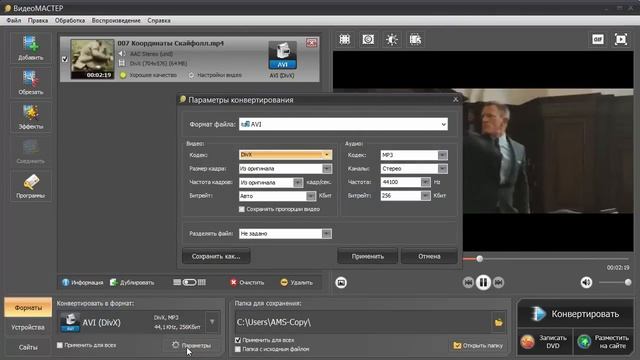Toggle Применить для всех under the format selector
Viewport: 640px width, 360px height.
point(60,345)
